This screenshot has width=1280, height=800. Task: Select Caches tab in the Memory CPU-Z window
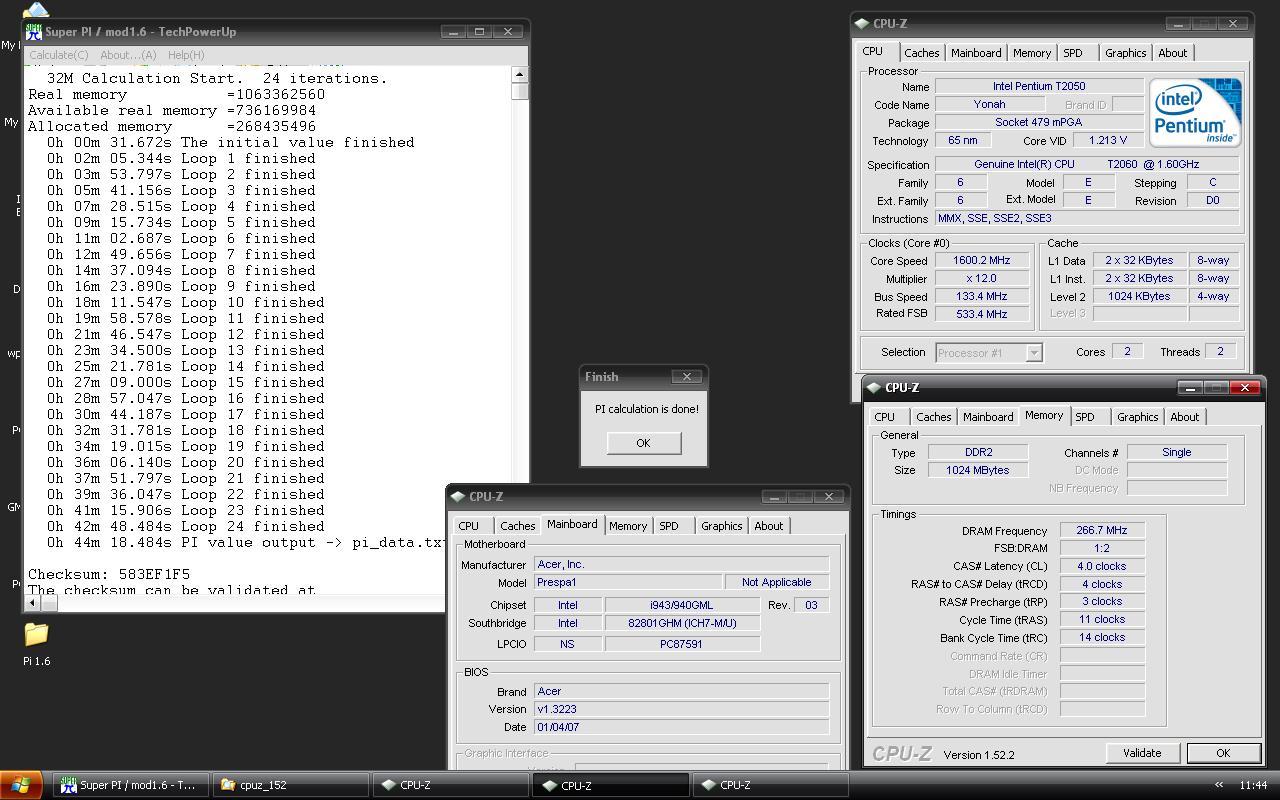click(933, 417)
